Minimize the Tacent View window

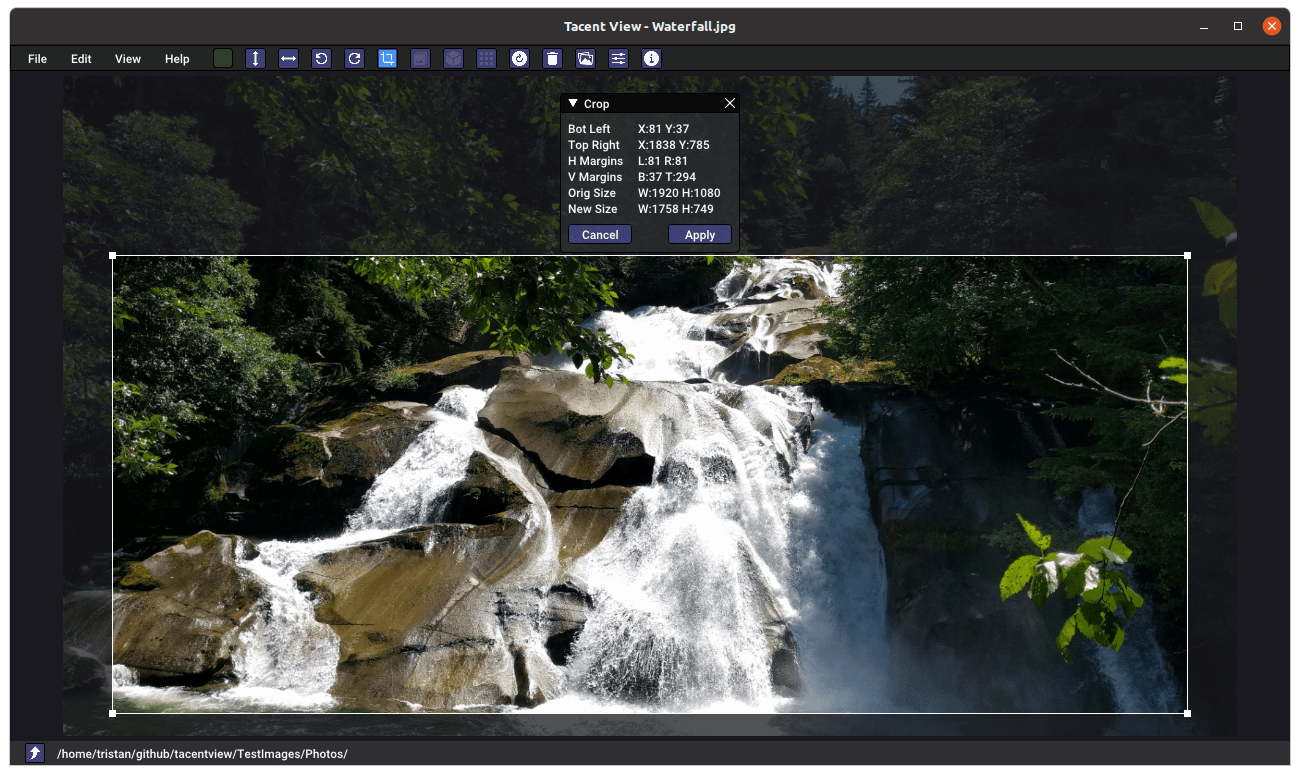pyautogui.click(x=1204, y=26)
